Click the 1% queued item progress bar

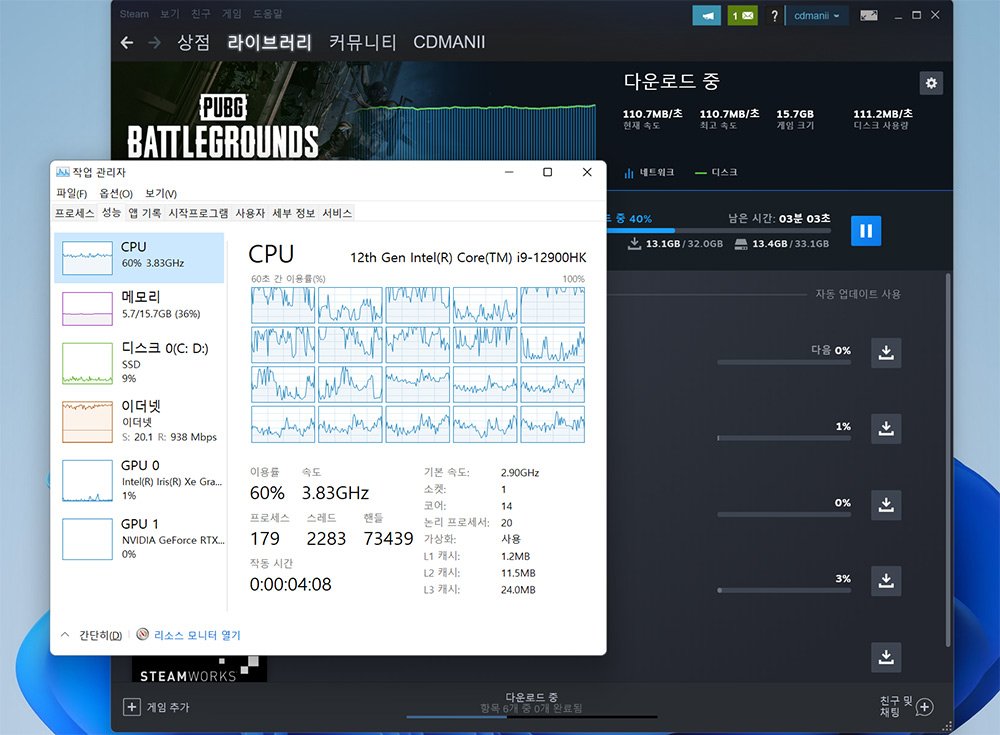click(x=784, y=438)
